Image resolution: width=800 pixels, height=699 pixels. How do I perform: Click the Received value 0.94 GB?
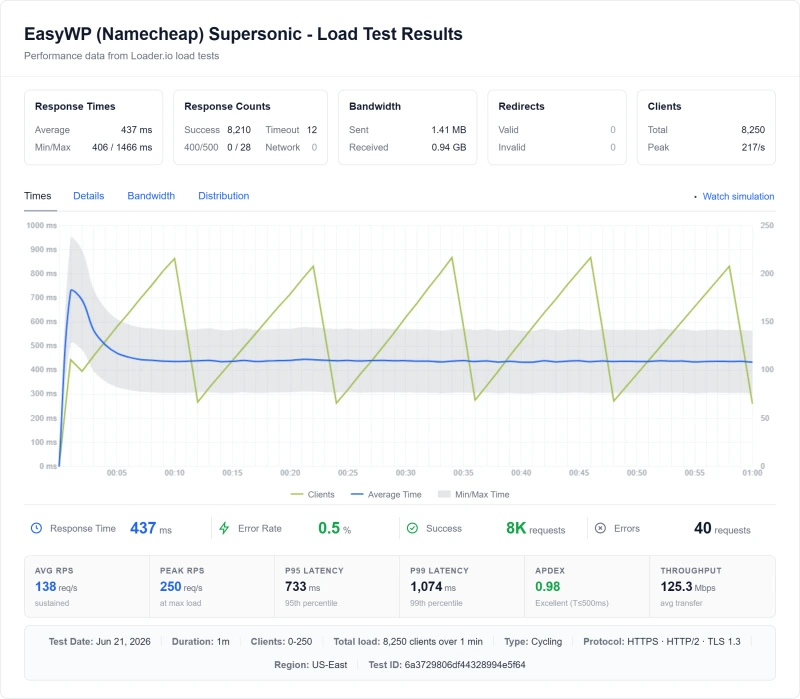[x=448, y=147]
